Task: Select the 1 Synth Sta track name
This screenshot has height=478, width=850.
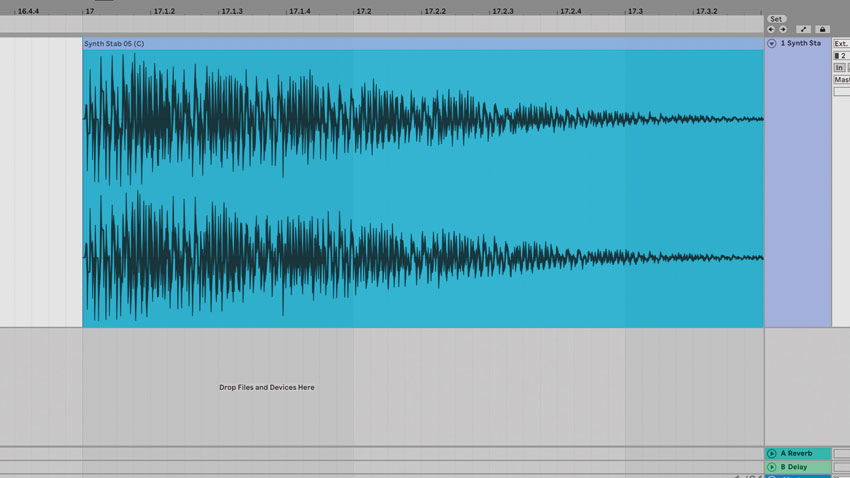Action: (x=800, y=43)
